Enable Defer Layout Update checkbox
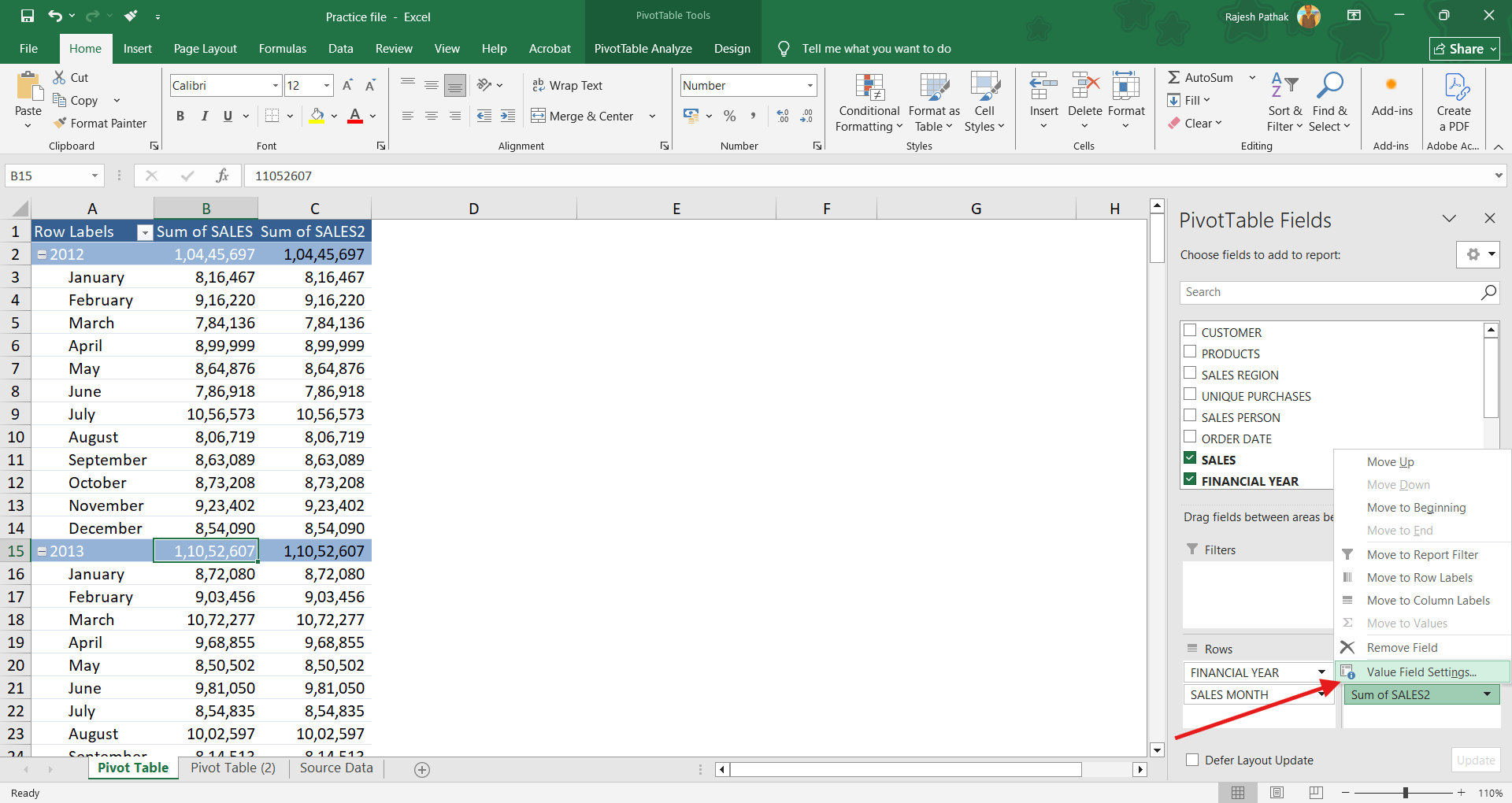The image size is (1512, 803). (1192, 760)
